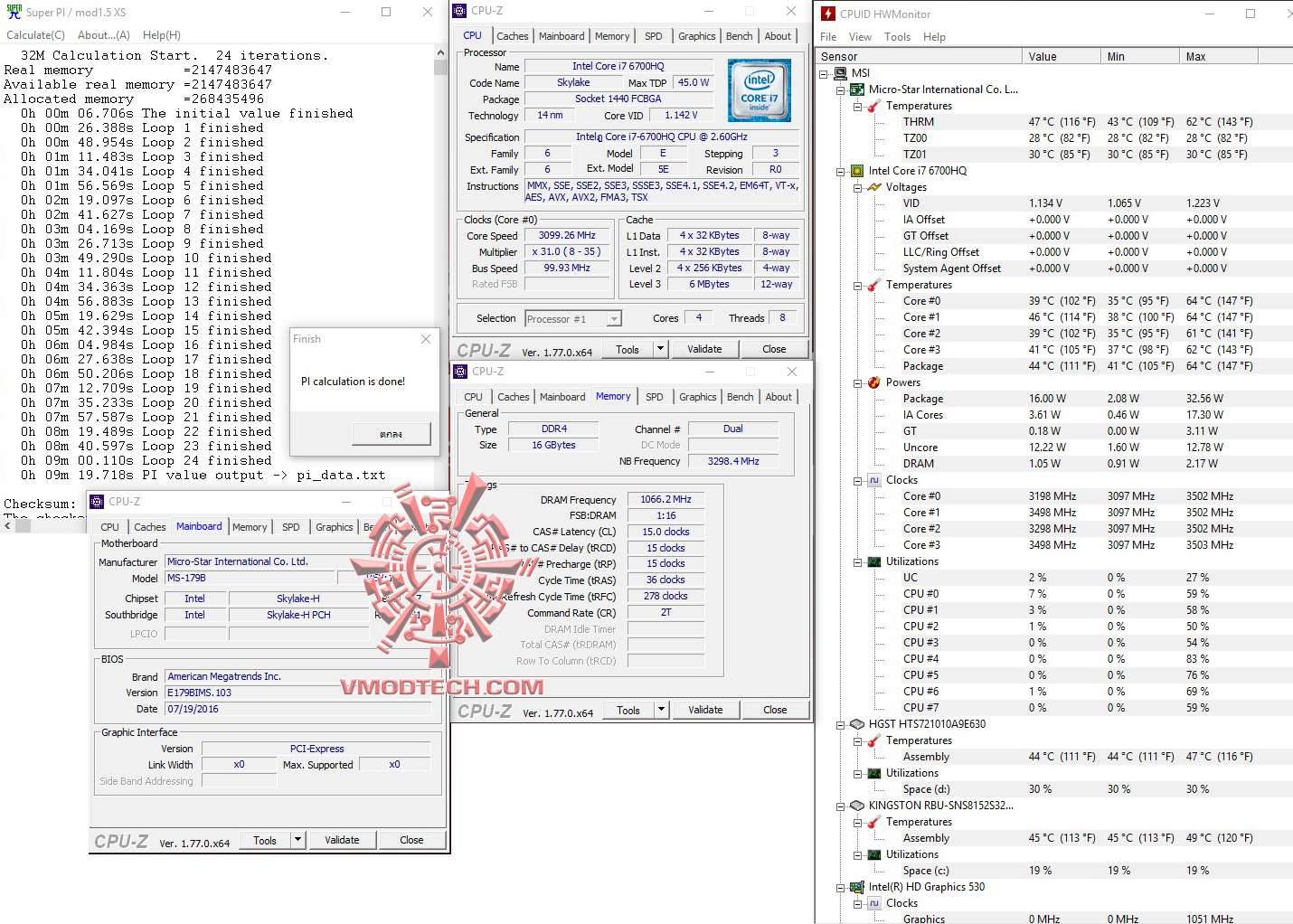Open Graphics tab in CPU-Z Memory window
Image resolution: width=1293 pixels, height=924 pixels.
pyautogui.click(x=697, y=397)
